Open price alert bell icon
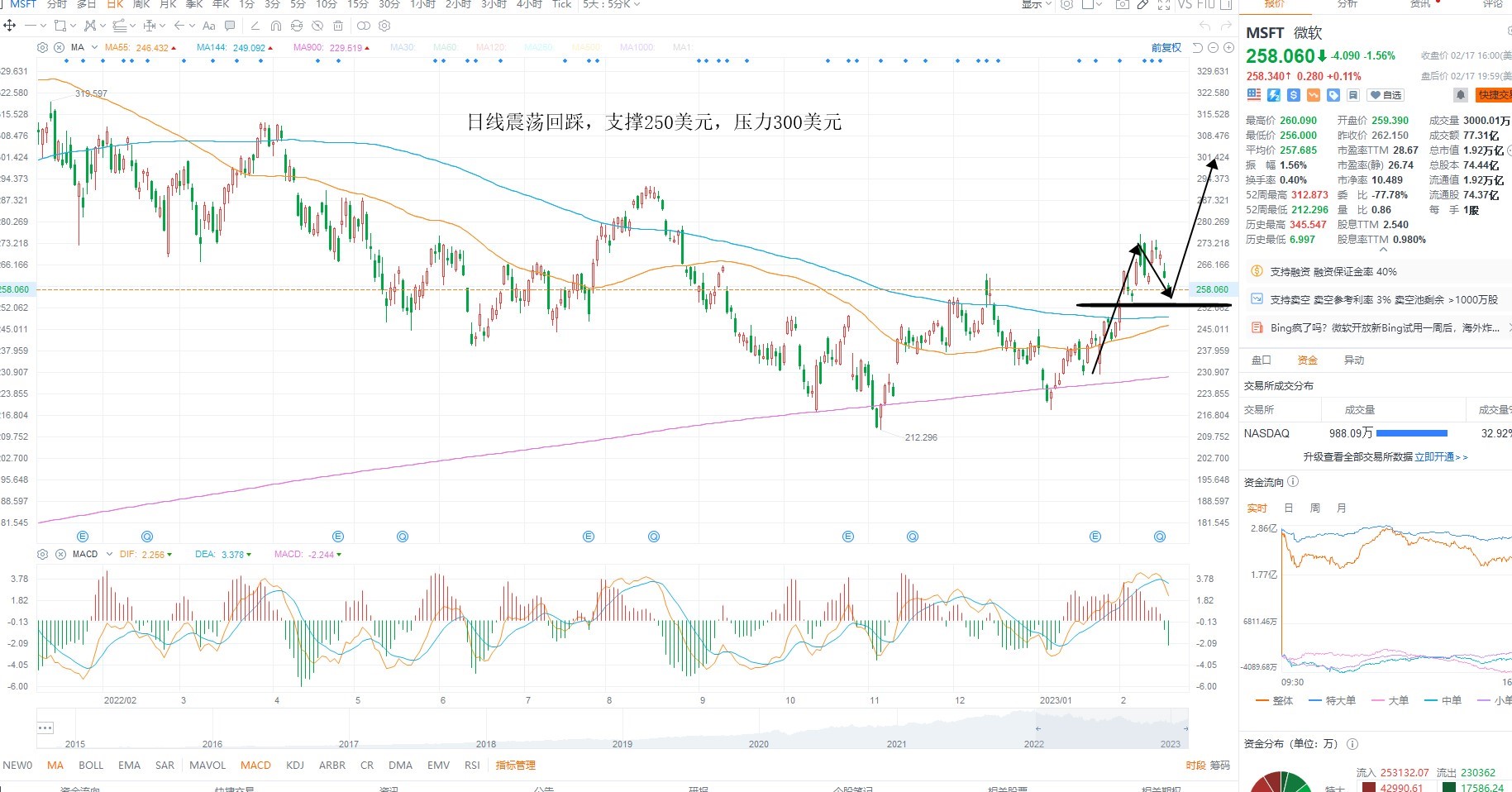The width and height of the screenshot is (1512, 792). [1461, 95]
